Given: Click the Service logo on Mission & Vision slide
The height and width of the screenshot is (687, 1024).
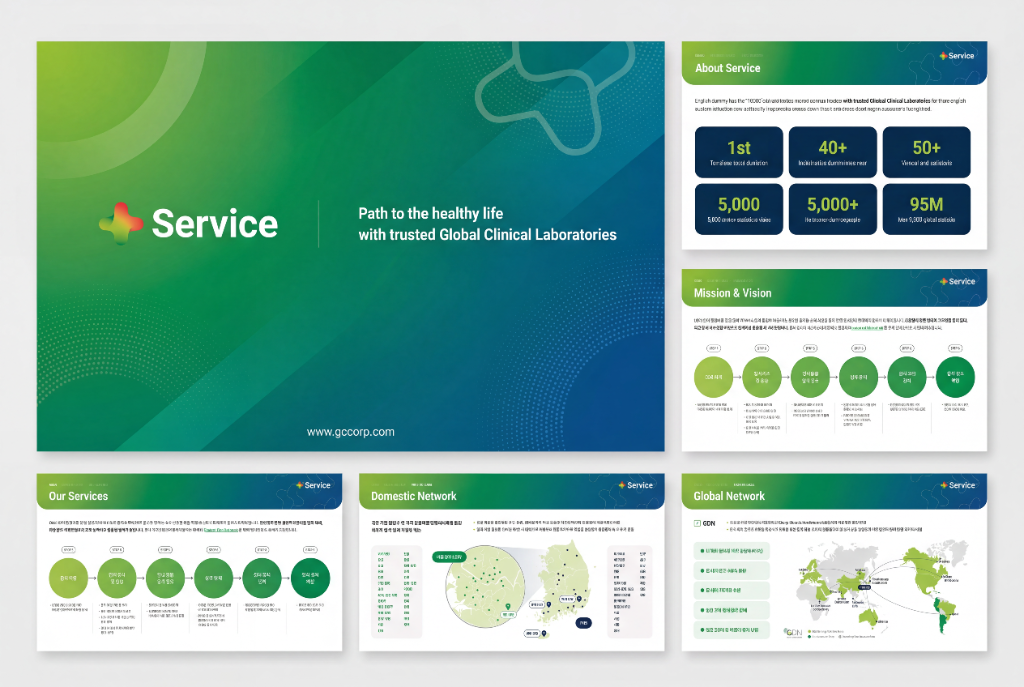Looking at the screenshot, I should [957, 282].
